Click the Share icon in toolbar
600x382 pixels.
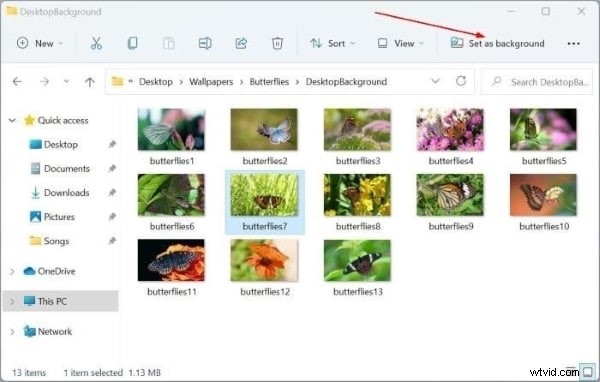click(241, 43)
